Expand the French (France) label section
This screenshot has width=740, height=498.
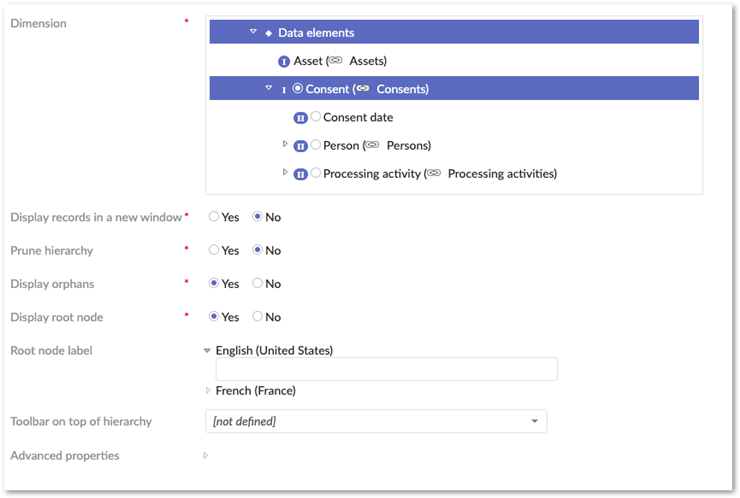pos(208,391)
